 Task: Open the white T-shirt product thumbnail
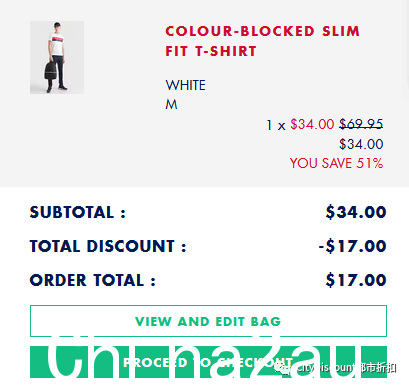[57, 57]
